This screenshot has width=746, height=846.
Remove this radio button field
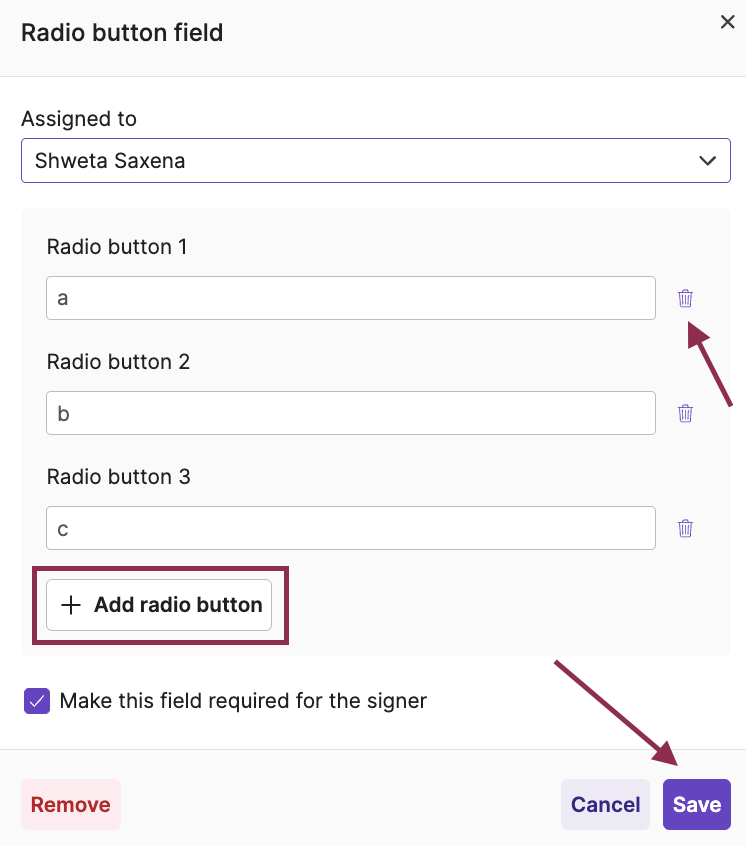70,805
